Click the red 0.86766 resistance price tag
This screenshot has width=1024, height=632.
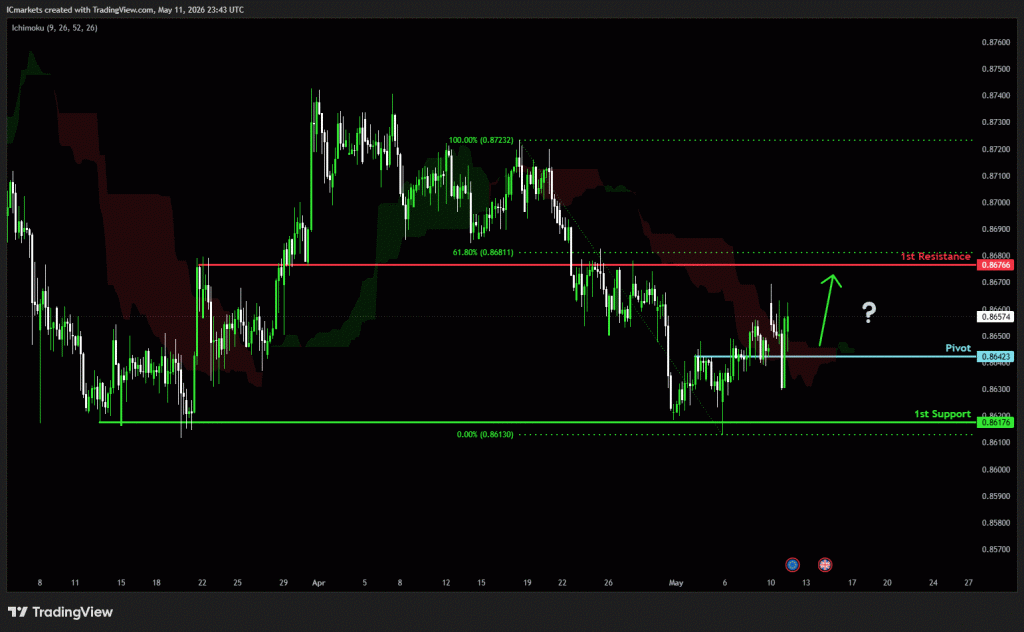995,265
